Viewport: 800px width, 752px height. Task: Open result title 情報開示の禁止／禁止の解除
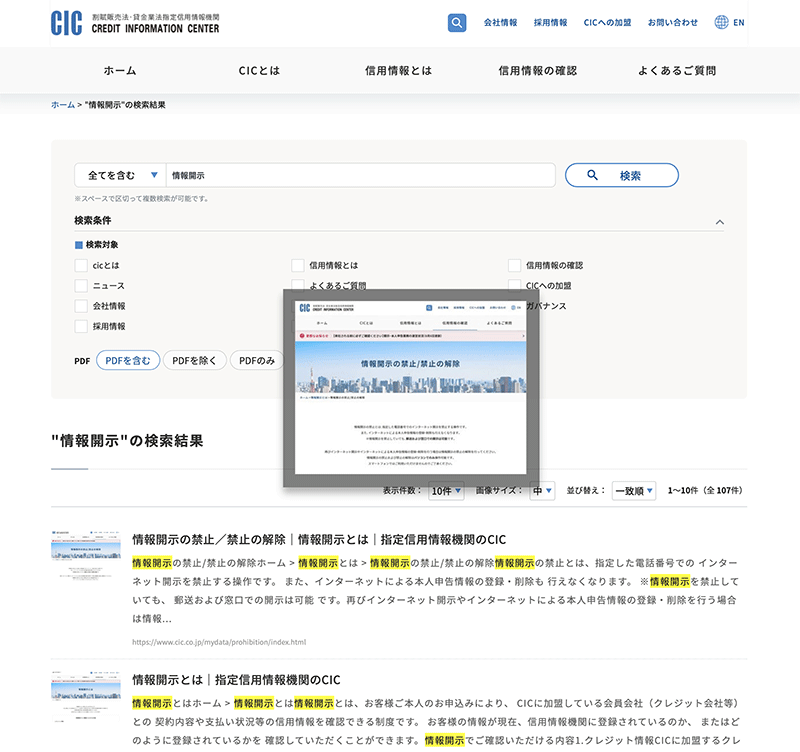click(x=319, y=539)
